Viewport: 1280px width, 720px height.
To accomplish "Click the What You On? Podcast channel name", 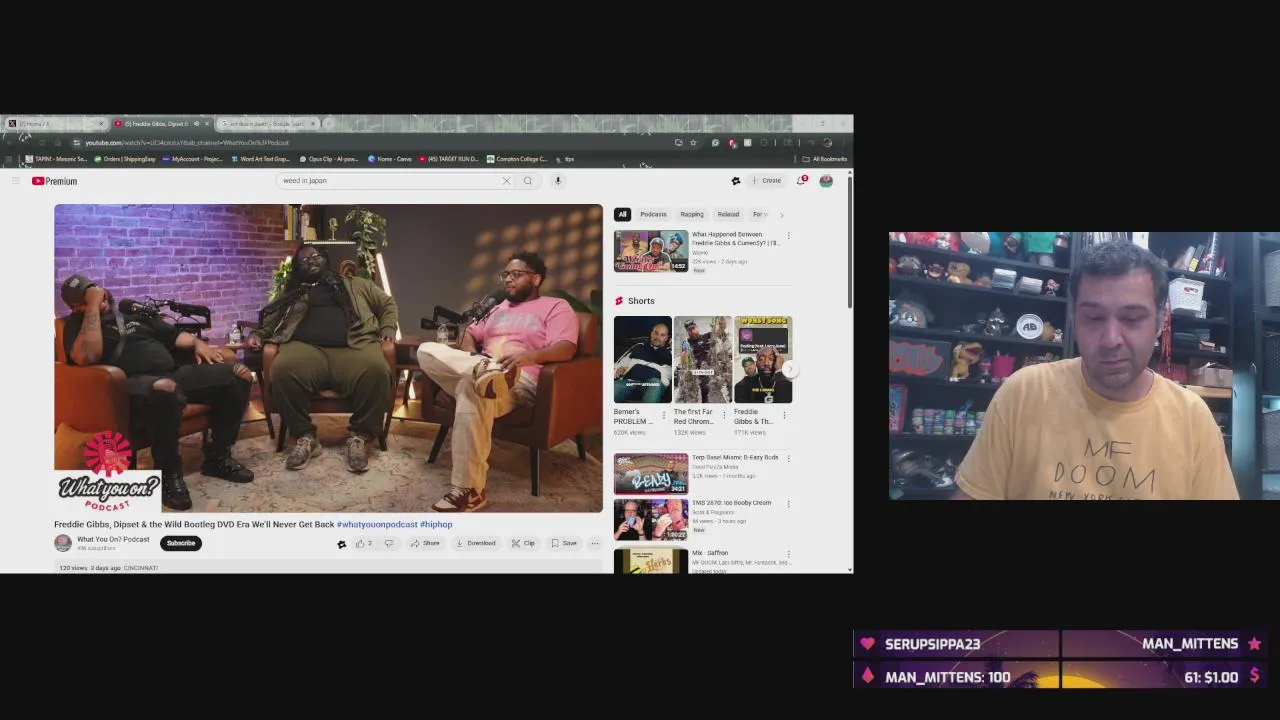I will 113,539.
